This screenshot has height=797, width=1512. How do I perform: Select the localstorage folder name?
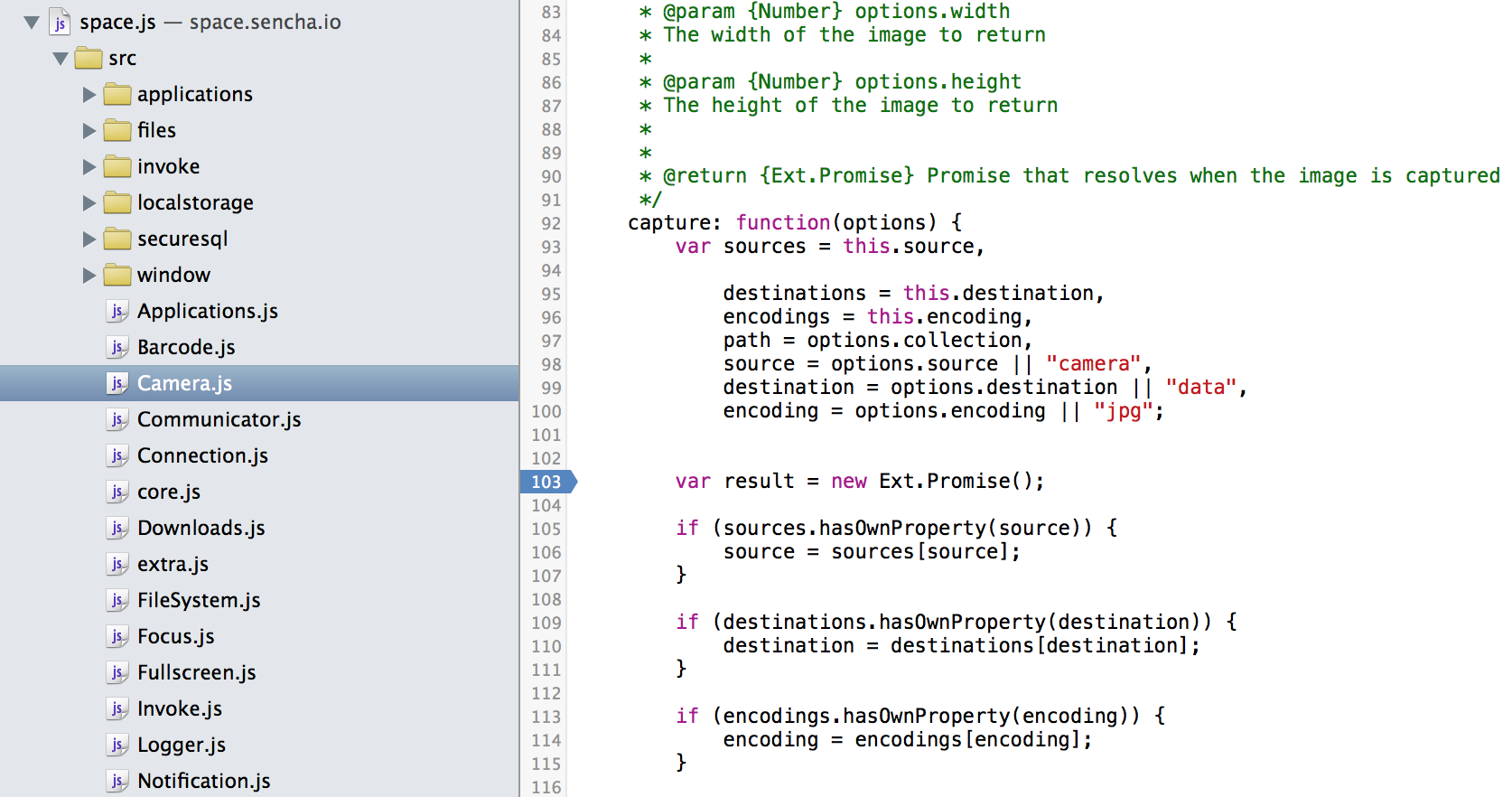click(195, 203)
